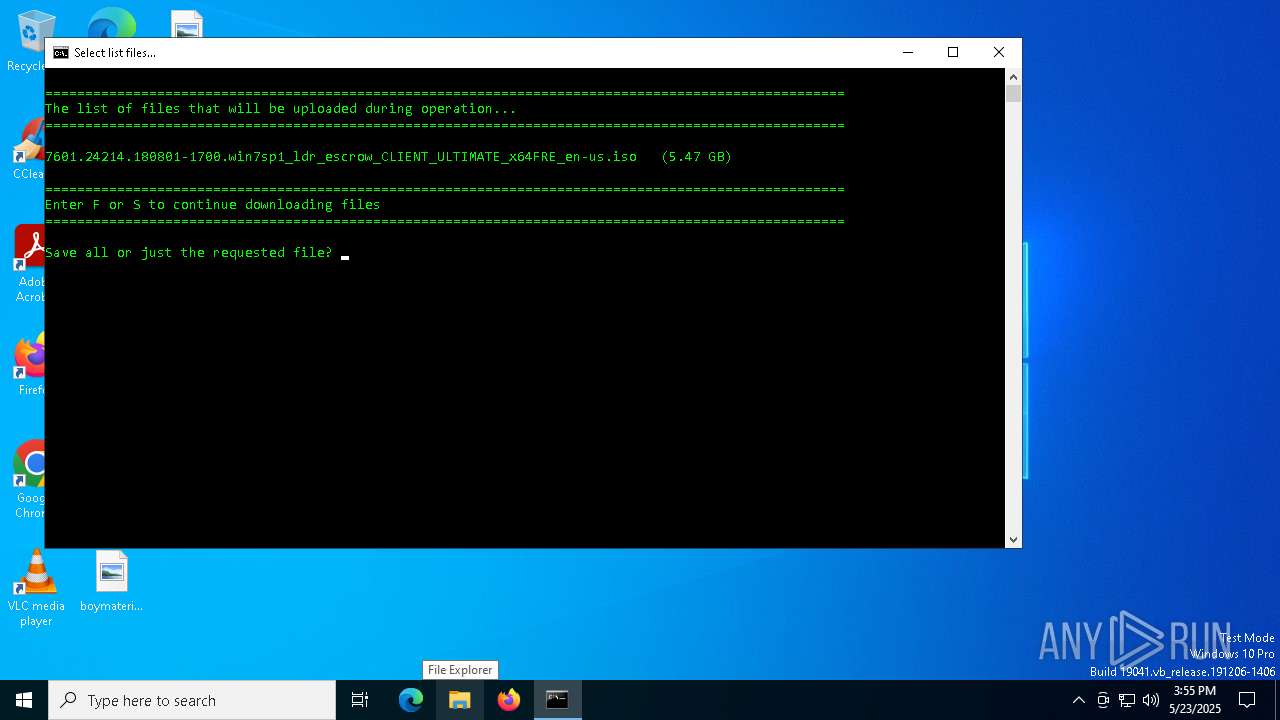Launch Microsoft Edge from taskbar
The image size is (1280, 720).
(411, 700)
